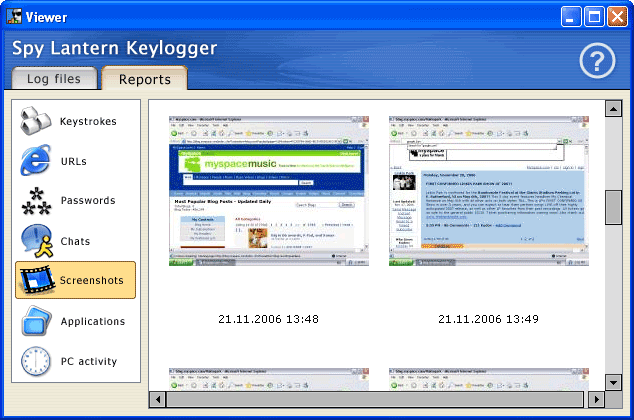Open the URLs report label
634x420 pixels.
[74, 161]
